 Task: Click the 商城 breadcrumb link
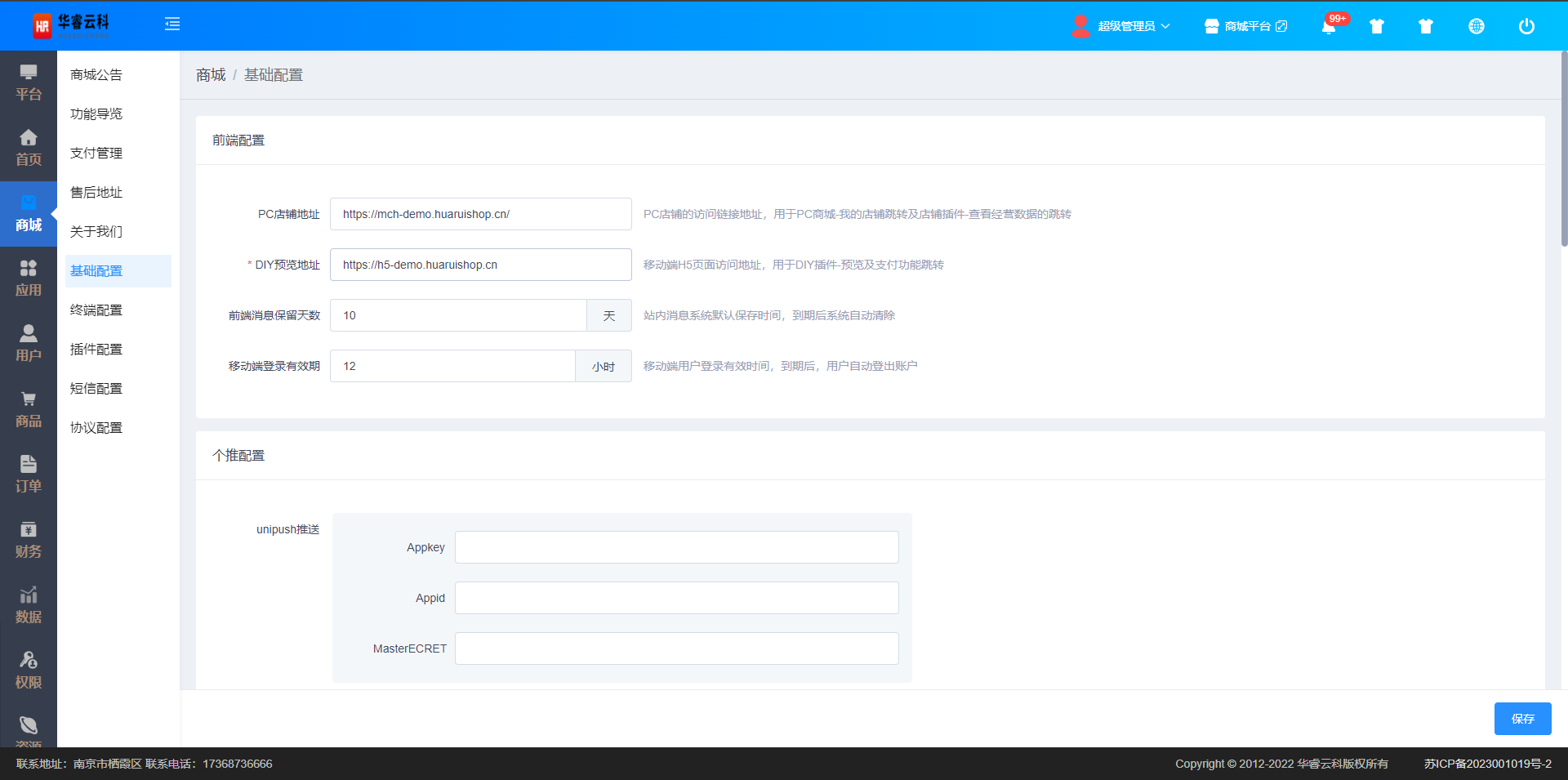coord(211,75)
